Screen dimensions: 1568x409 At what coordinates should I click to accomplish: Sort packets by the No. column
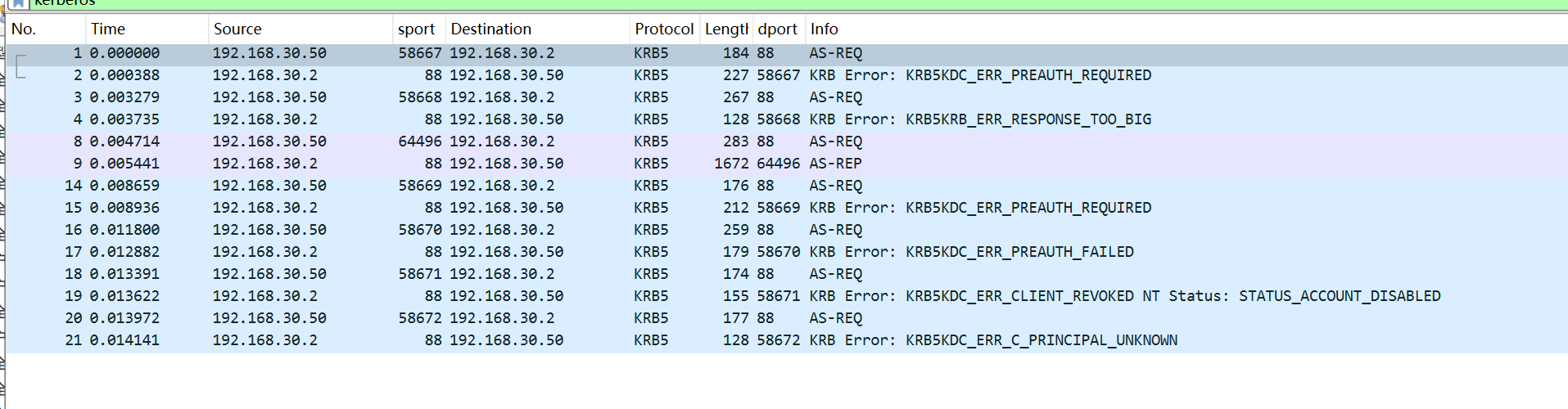pos(25,29)
